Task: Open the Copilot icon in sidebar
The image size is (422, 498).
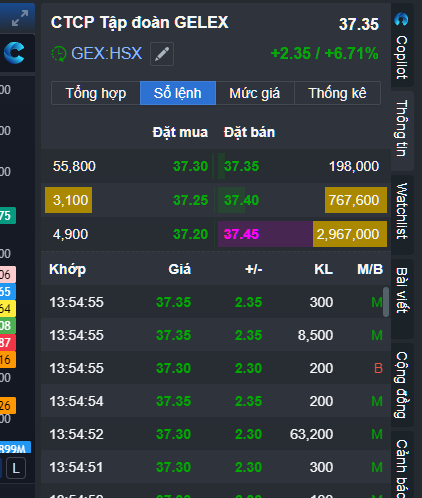Action: coord(401,19)
